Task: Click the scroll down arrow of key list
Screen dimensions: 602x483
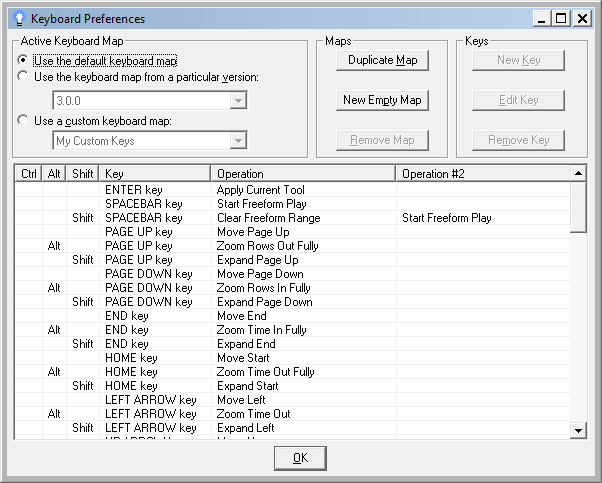Action: [578, 430]
